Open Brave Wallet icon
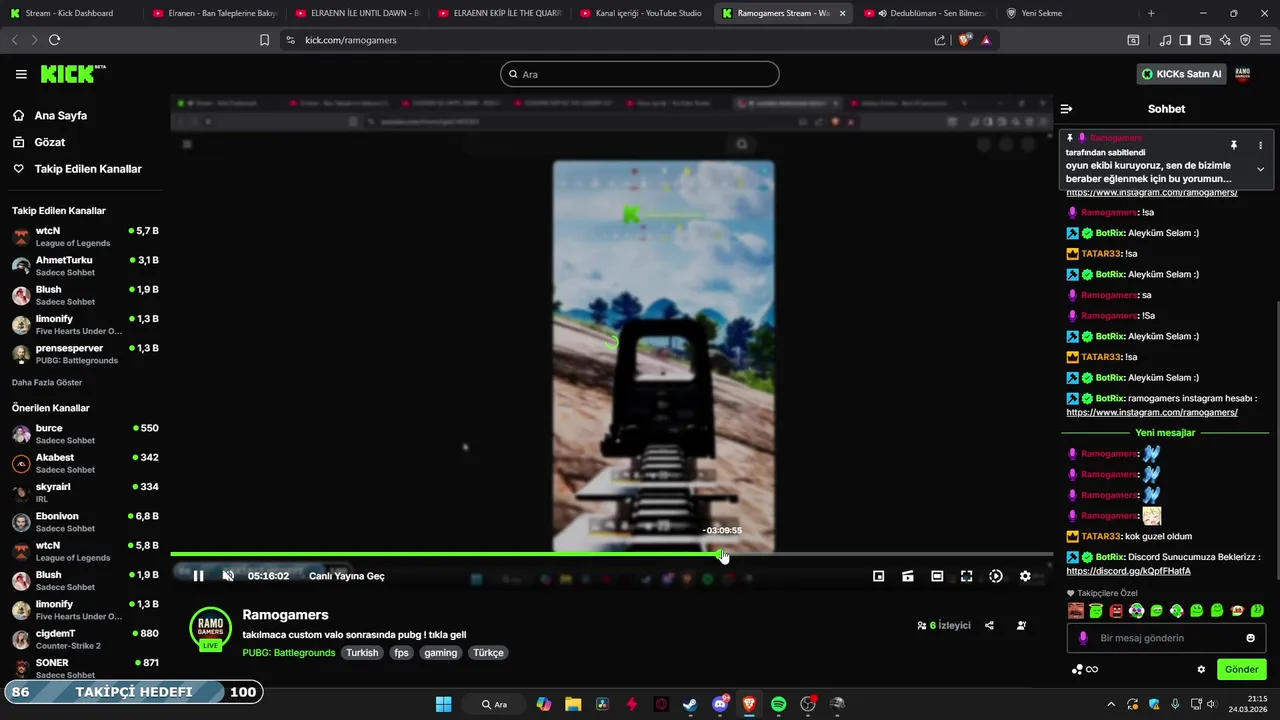 pyautogui.click(x=1205, y=40)
